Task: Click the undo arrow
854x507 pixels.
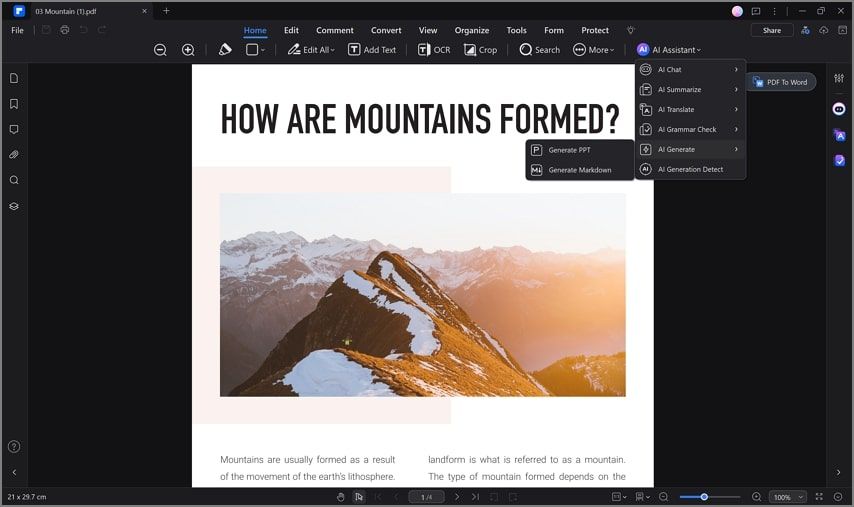Action: click(x=83, y=30)
